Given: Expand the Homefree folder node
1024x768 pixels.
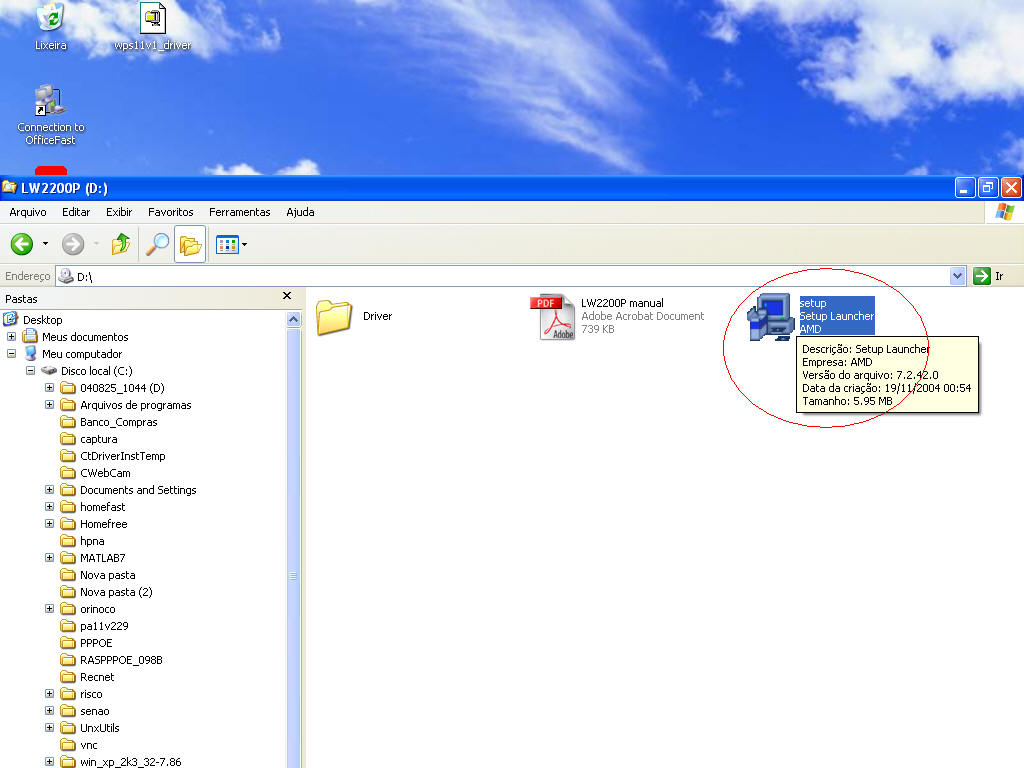Looking at the screenshot, I should point(49,524).
